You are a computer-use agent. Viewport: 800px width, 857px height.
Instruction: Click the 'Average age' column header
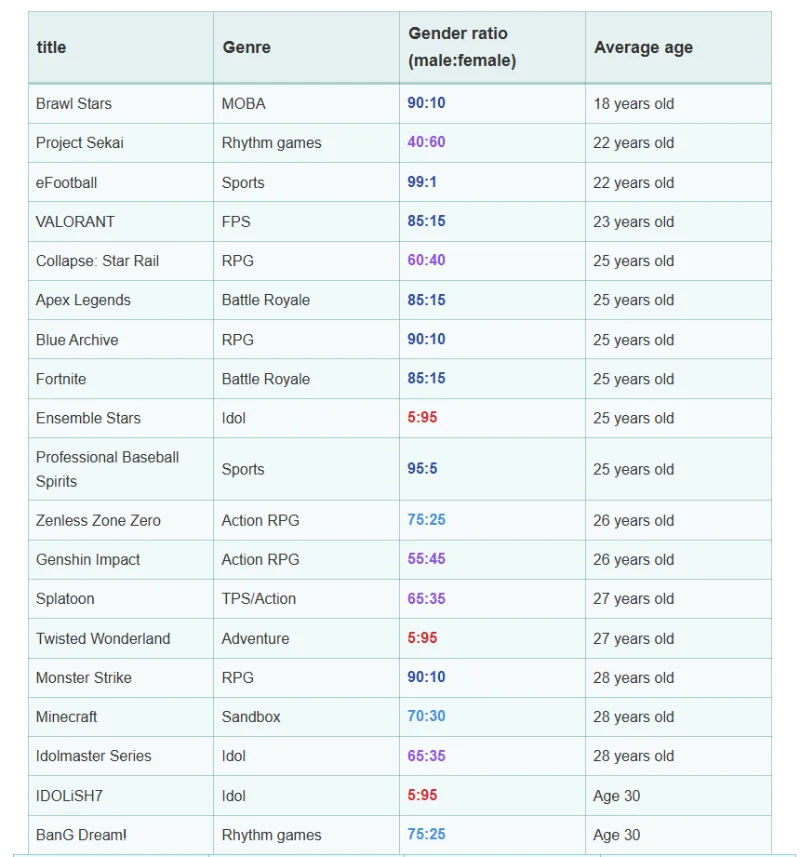(x=678, y=48)
